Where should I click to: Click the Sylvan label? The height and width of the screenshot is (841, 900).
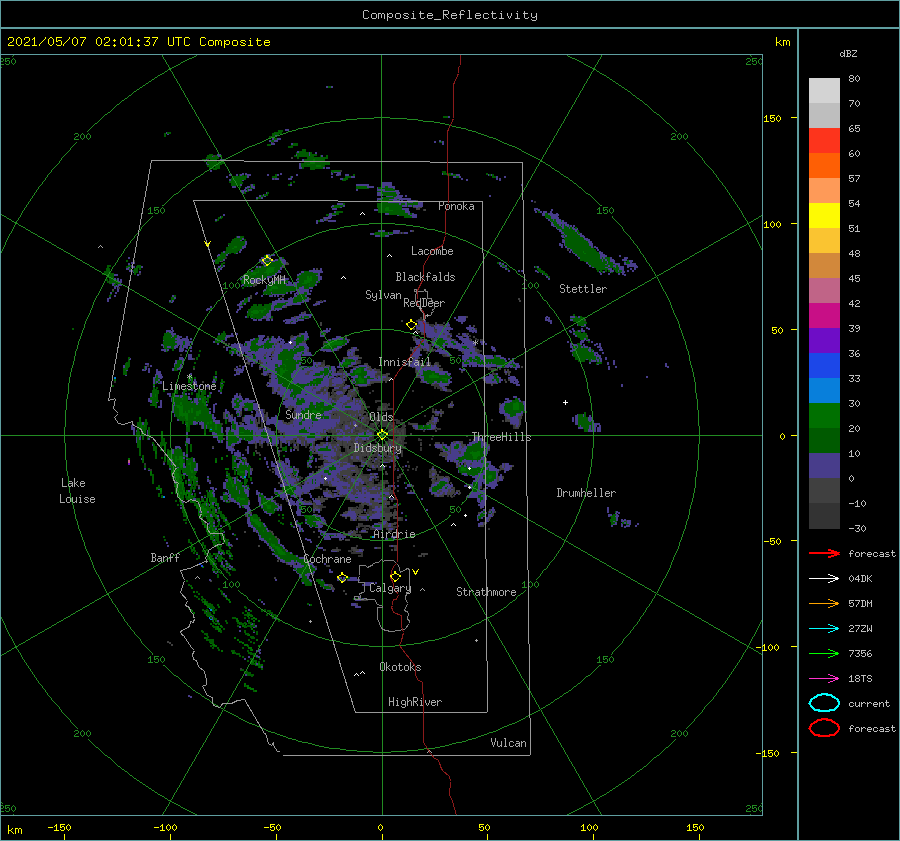coord(383,295)
